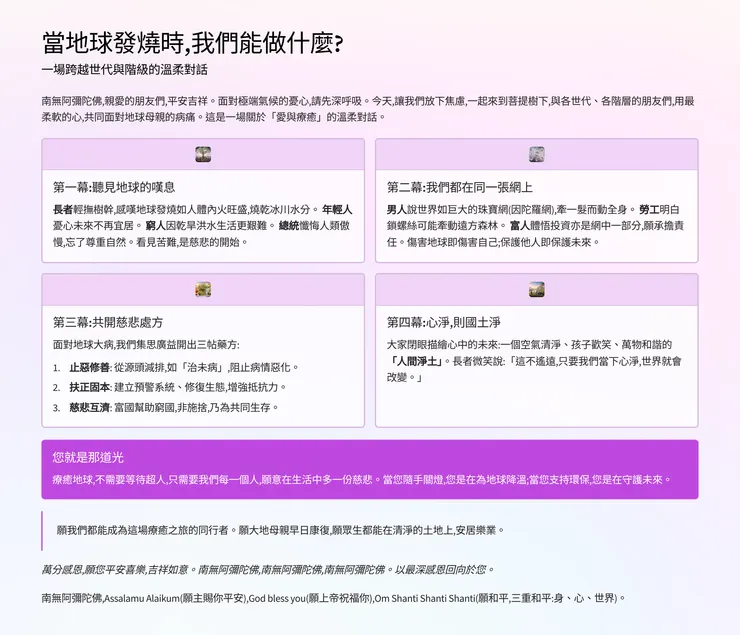Open the thumbnail image above 第四幕
740x635 pixels.
coord(537,289)
